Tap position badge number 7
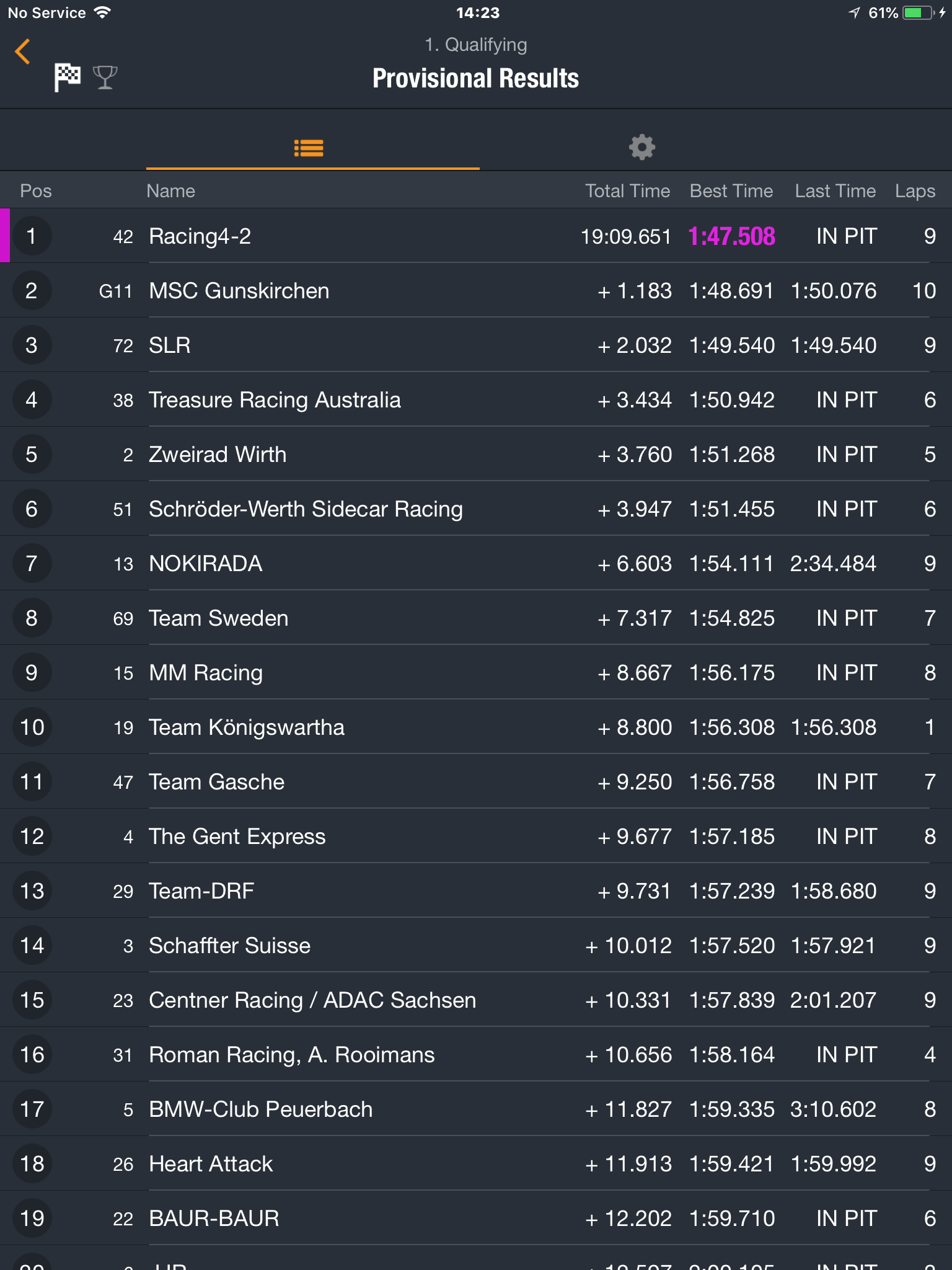 (x=32, y=563)
